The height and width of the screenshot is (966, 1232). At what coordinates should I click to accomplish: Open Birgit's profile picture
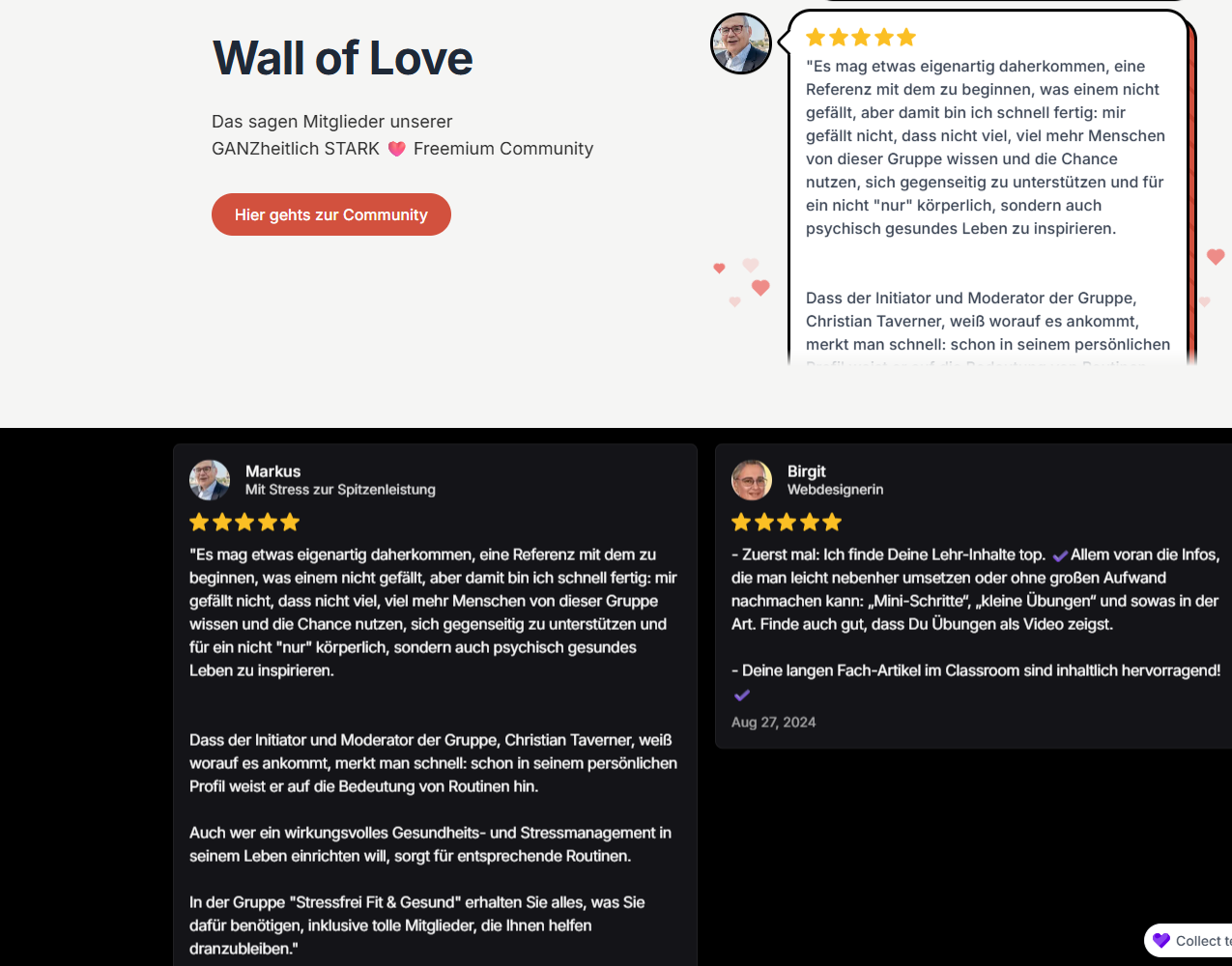(x=752, y=480)
